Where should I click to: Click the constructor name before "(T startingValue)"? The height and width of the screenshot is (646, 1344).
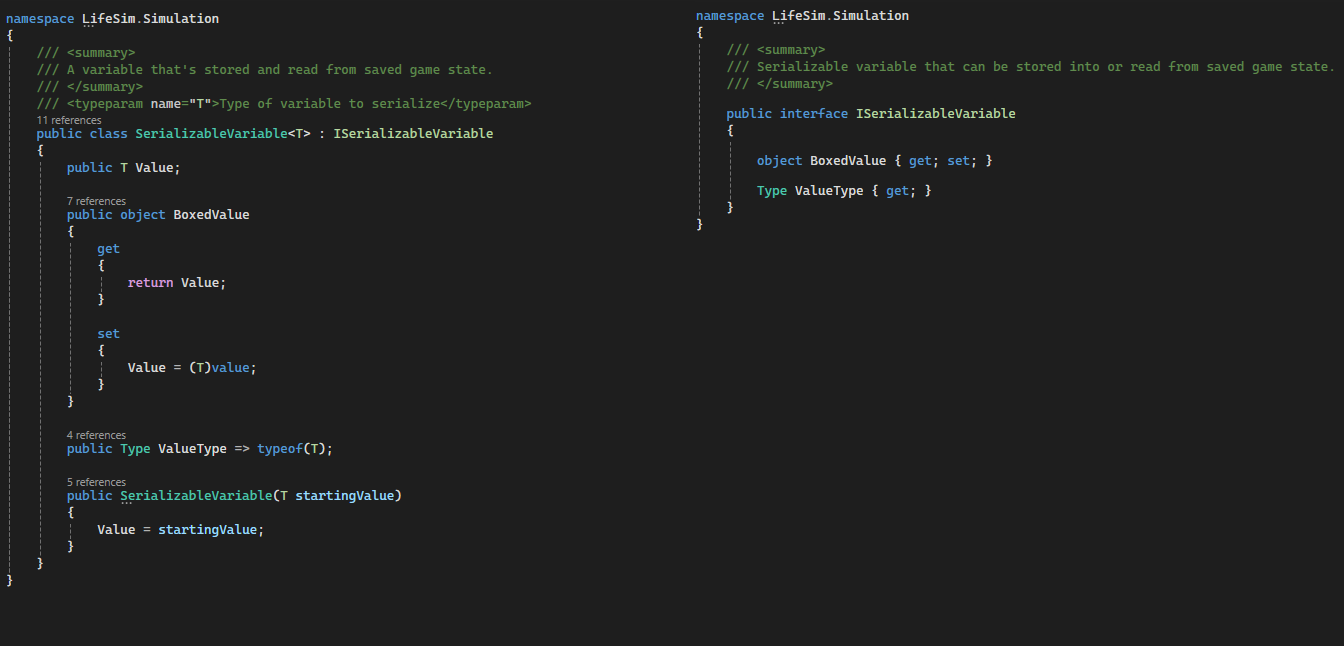(196, 496)
